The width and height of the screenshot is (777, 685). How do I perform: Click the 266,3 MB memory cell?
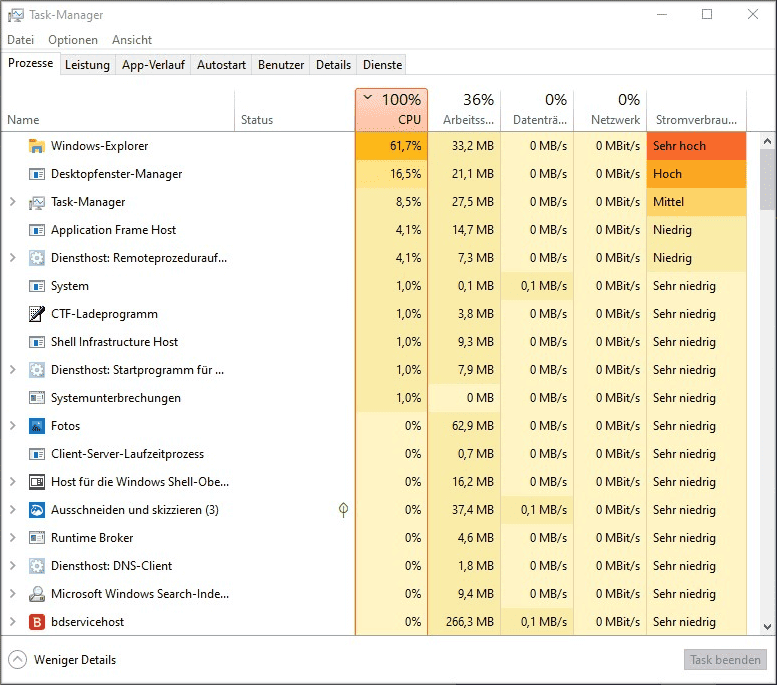(464, 622)
